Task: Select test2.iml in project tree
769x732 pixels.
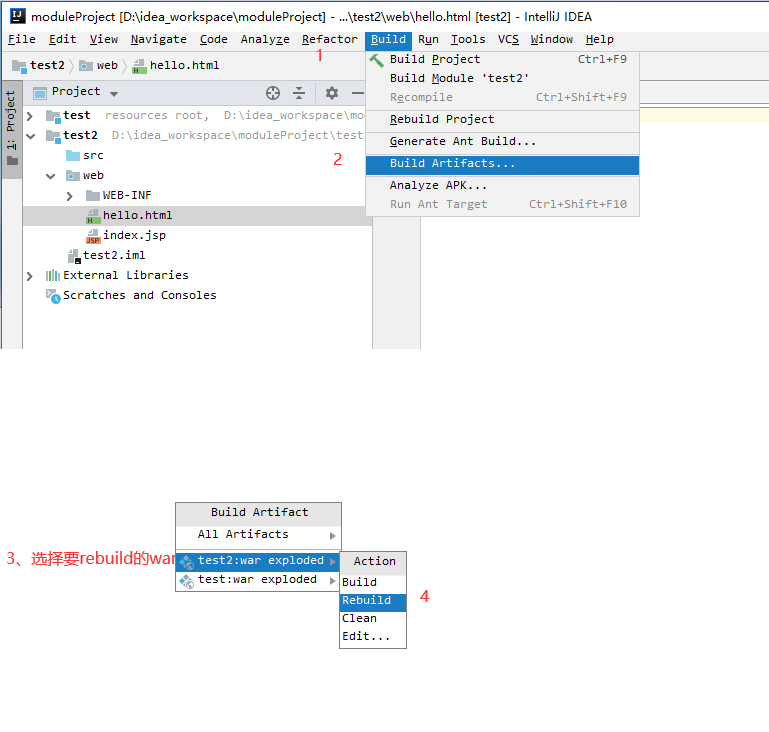Action: coord(114,256)
